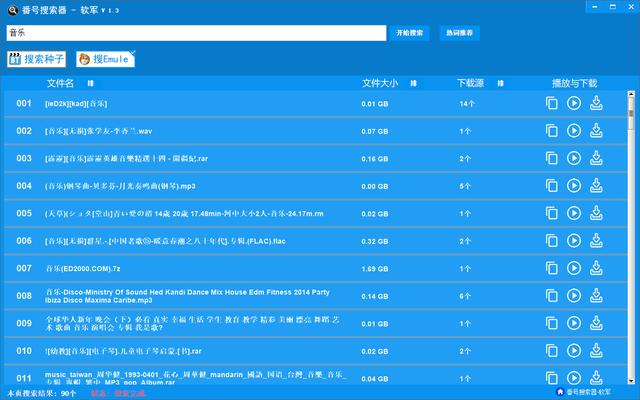Sort results by 文件大小 column arrow

414,83
